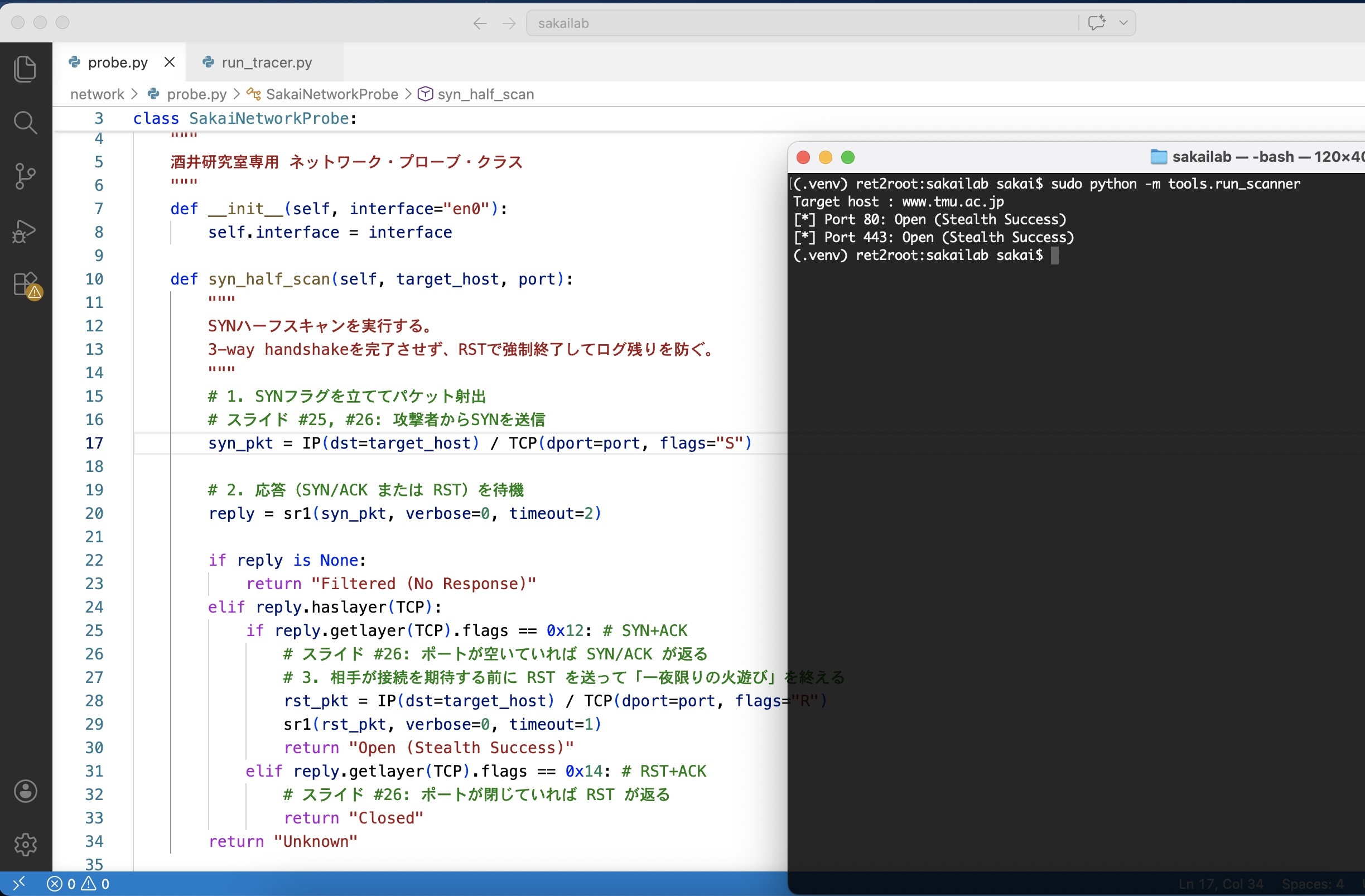Expand the syn_half_scan breadcrumb item
This screenshot has width=1365, height=896.
[485, 94]
